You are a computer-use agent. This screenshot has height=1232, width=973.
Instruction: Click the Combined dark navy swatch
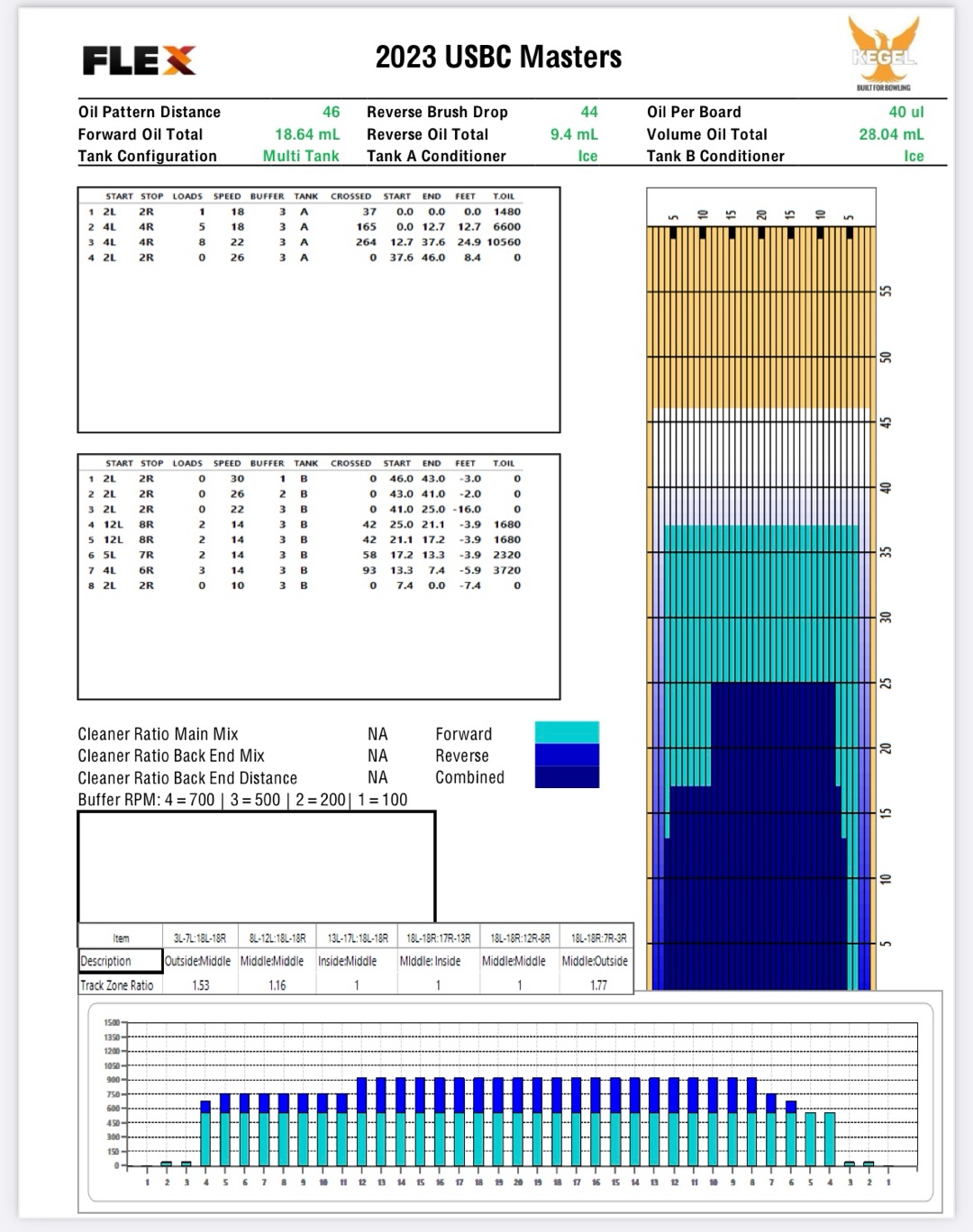pos(566,777)
